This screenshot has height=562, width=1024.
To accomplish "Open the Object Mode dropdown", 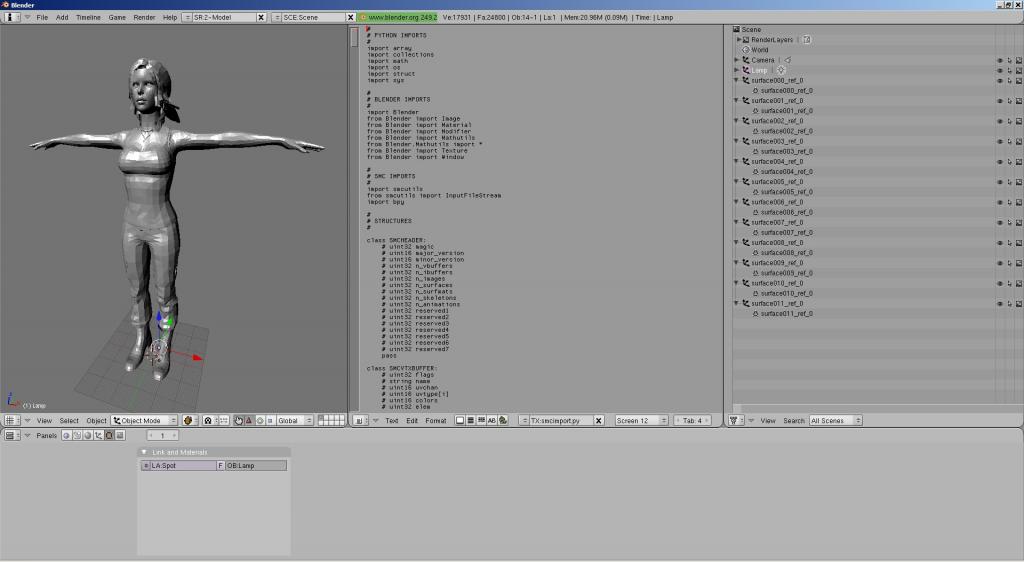I will 145,421.
